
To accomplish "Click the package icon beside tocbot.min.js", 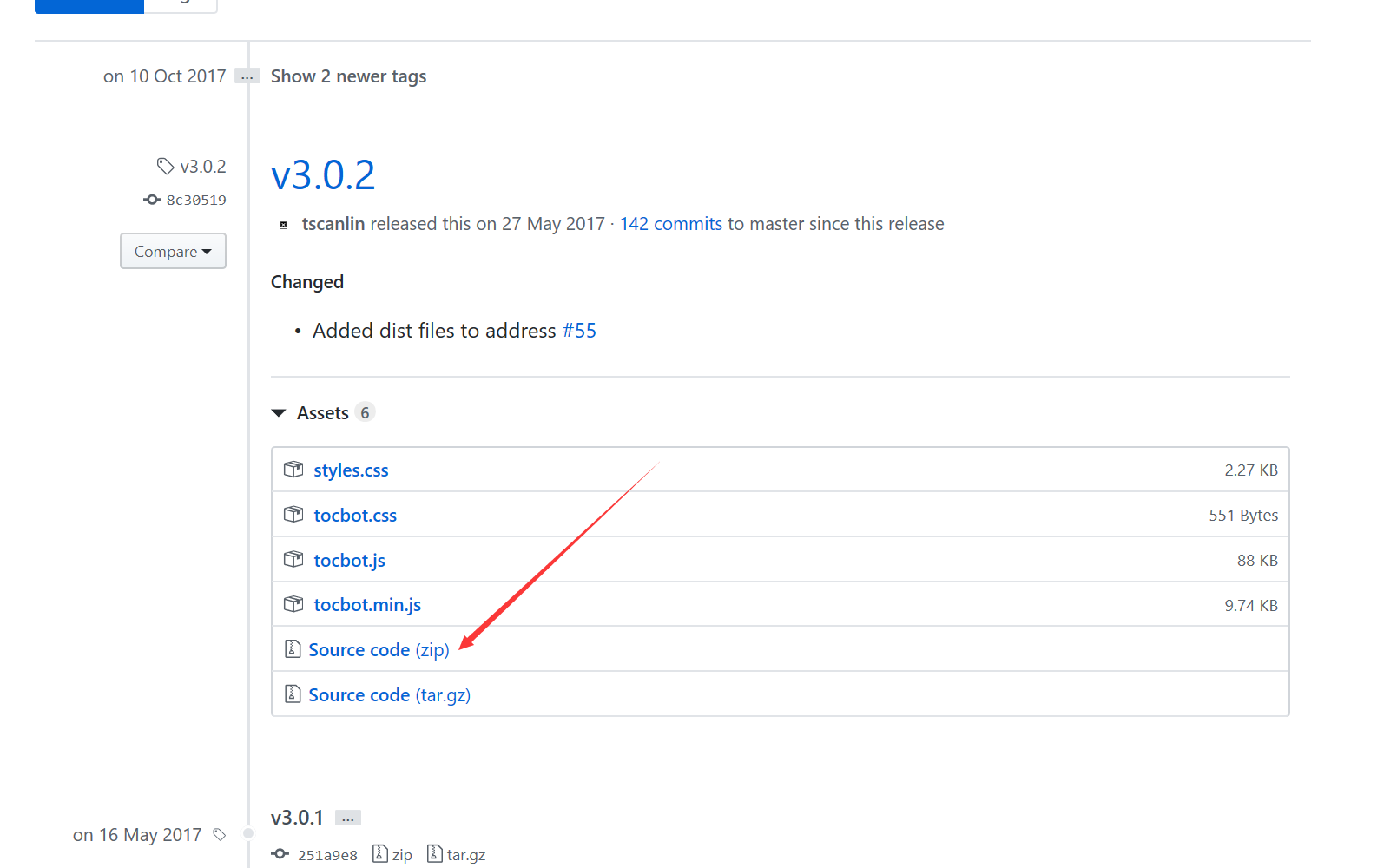I will click(293, 604).
